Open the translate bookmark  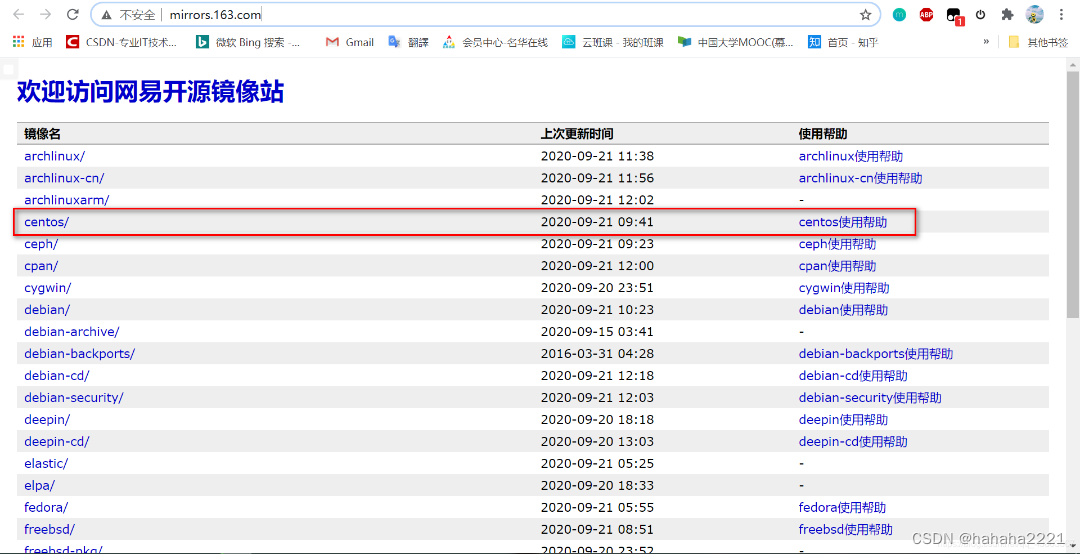(408, 42)
